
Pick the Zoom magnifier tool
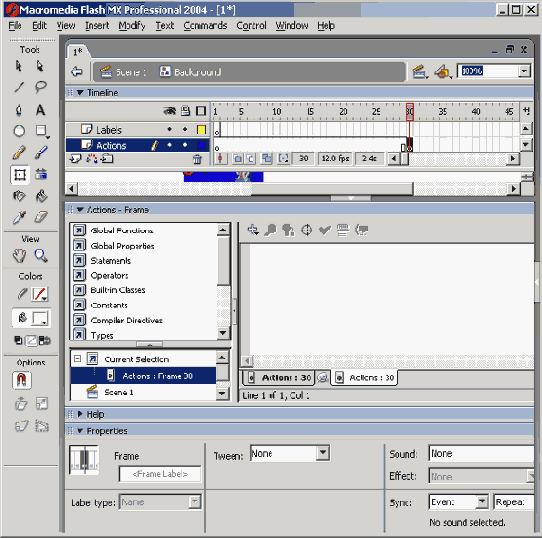click(41, 256)
